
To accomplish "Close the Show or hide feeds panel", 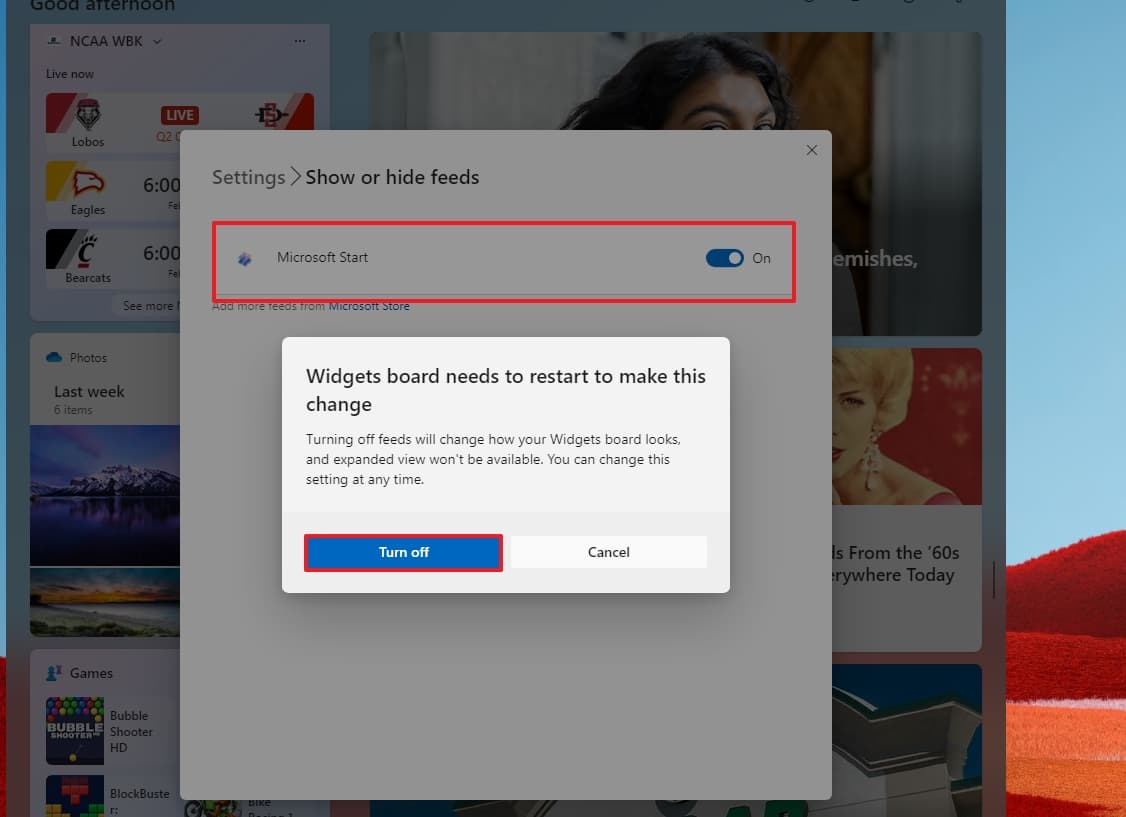I will (x=812, y=150).
